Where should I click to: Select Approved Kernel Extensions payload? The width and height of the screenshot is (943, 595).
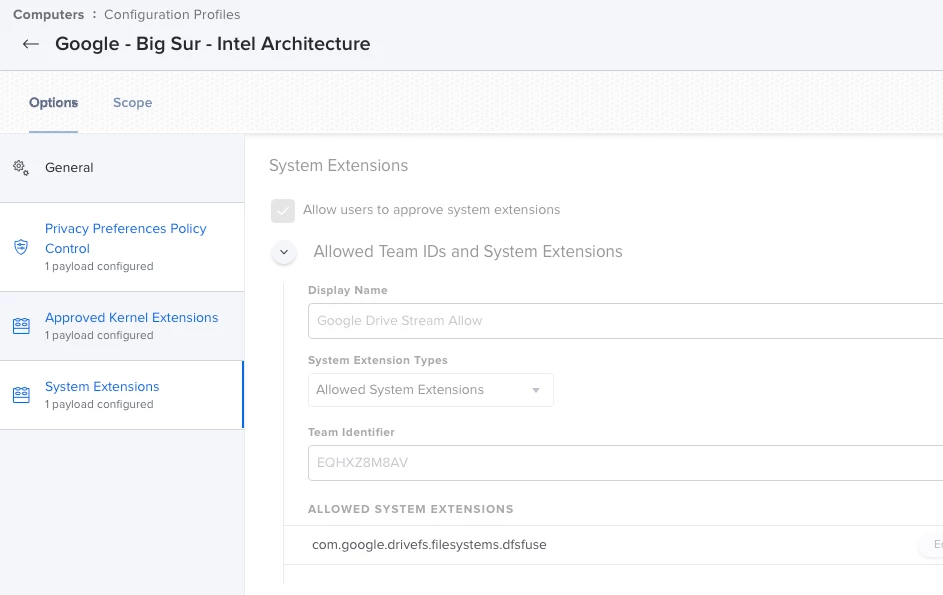pyautogui.click(x=131, y=318)
